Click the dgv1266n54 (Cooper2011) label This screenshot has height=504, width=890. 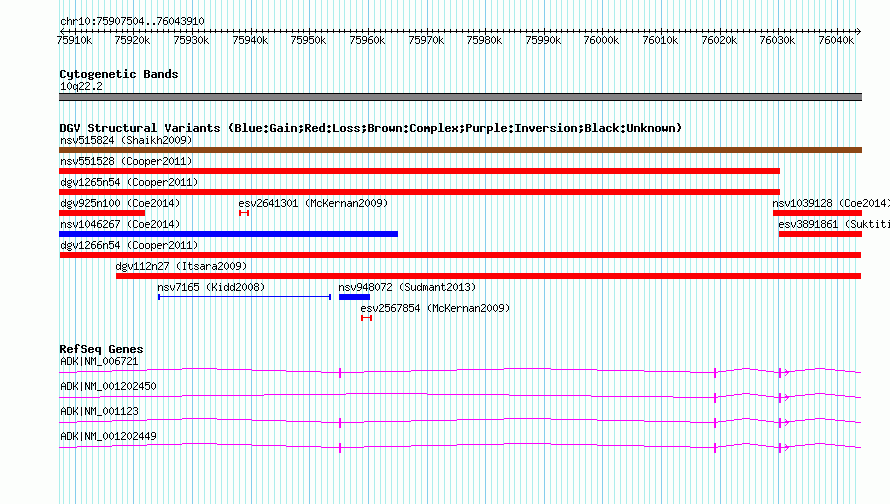(129, 245)
